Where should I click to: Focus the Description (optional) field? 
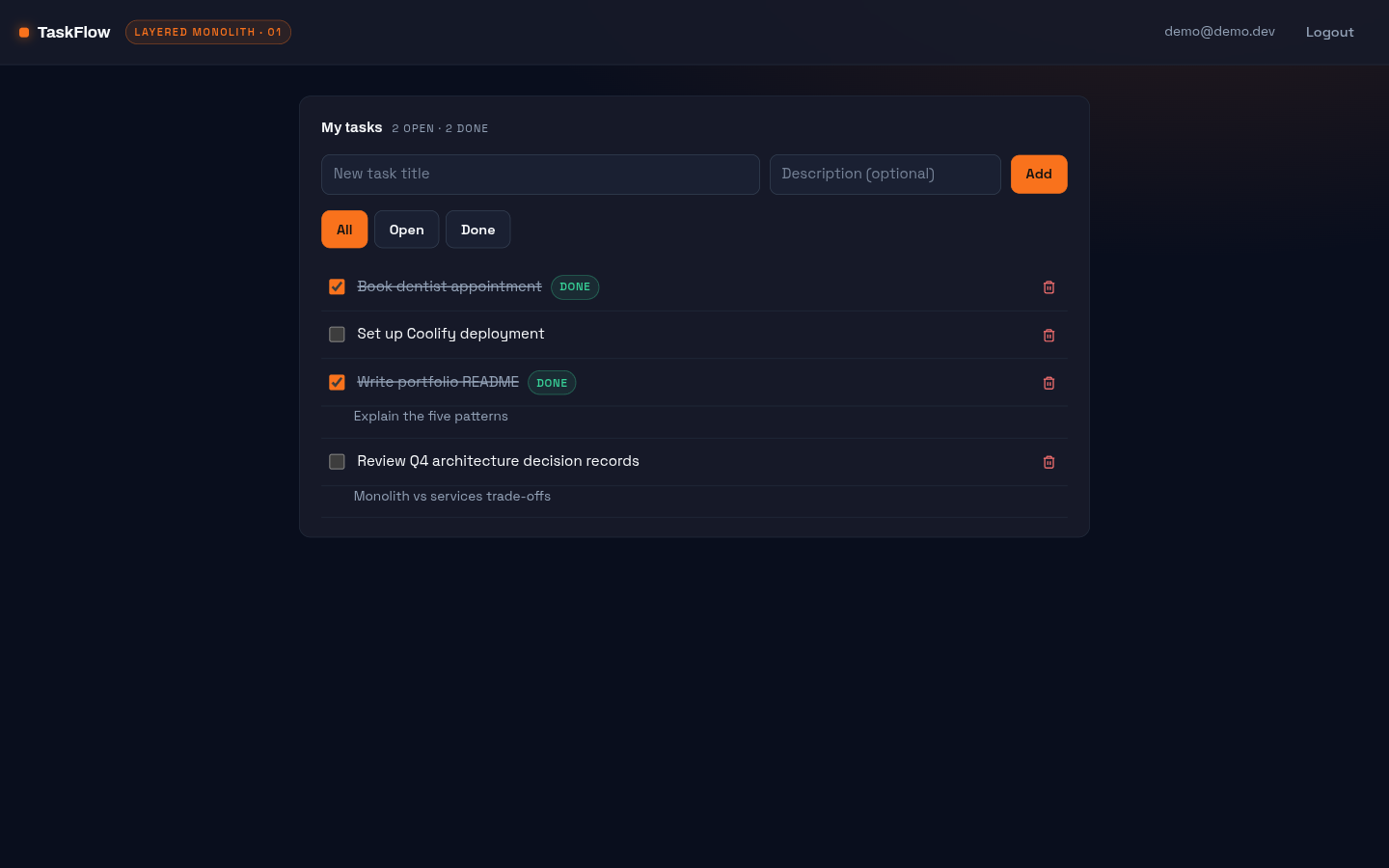pyautogui.click(x=885, y=175)
